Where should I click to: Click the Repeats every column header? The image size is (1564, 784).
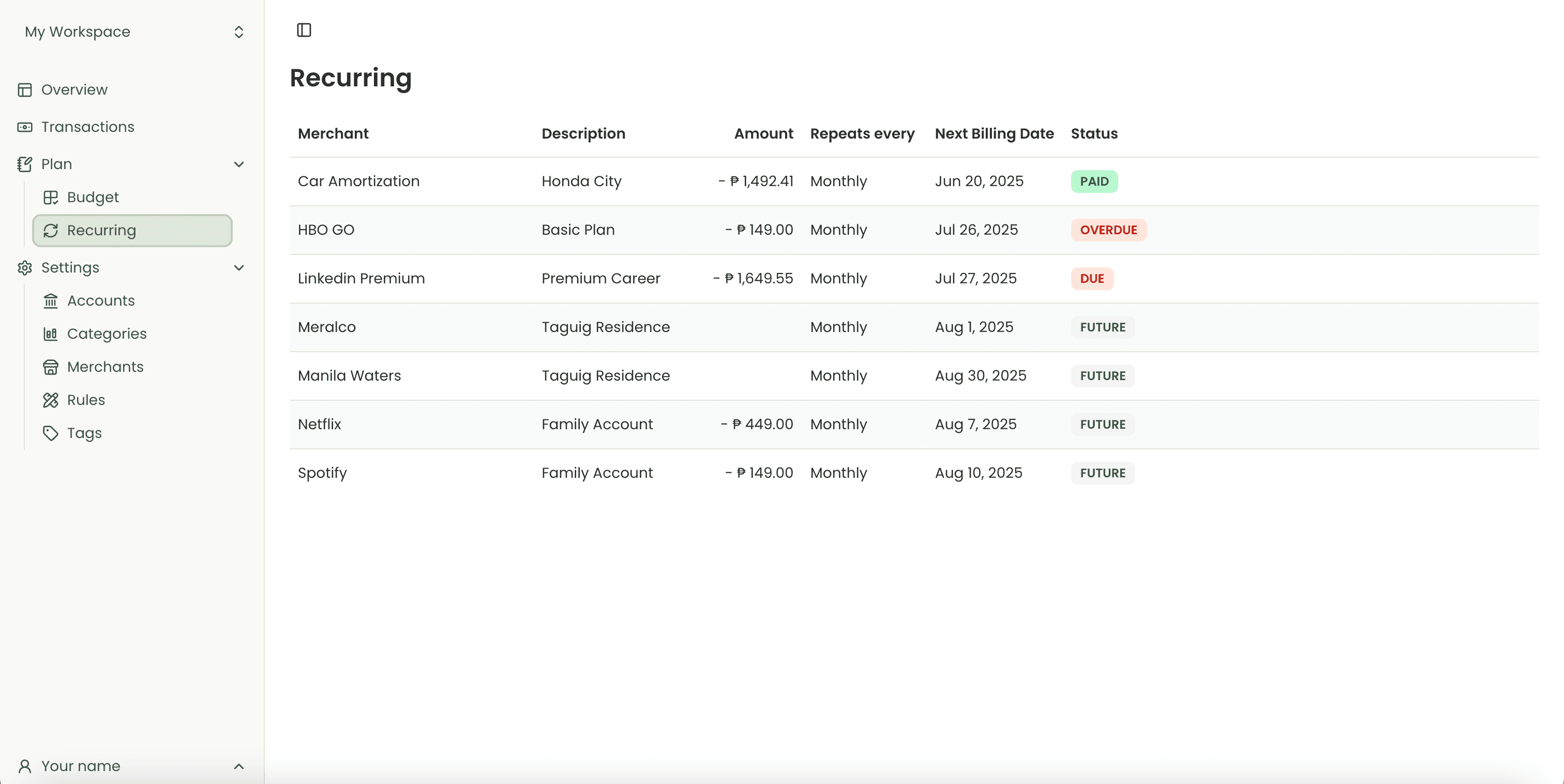[862, 133]
